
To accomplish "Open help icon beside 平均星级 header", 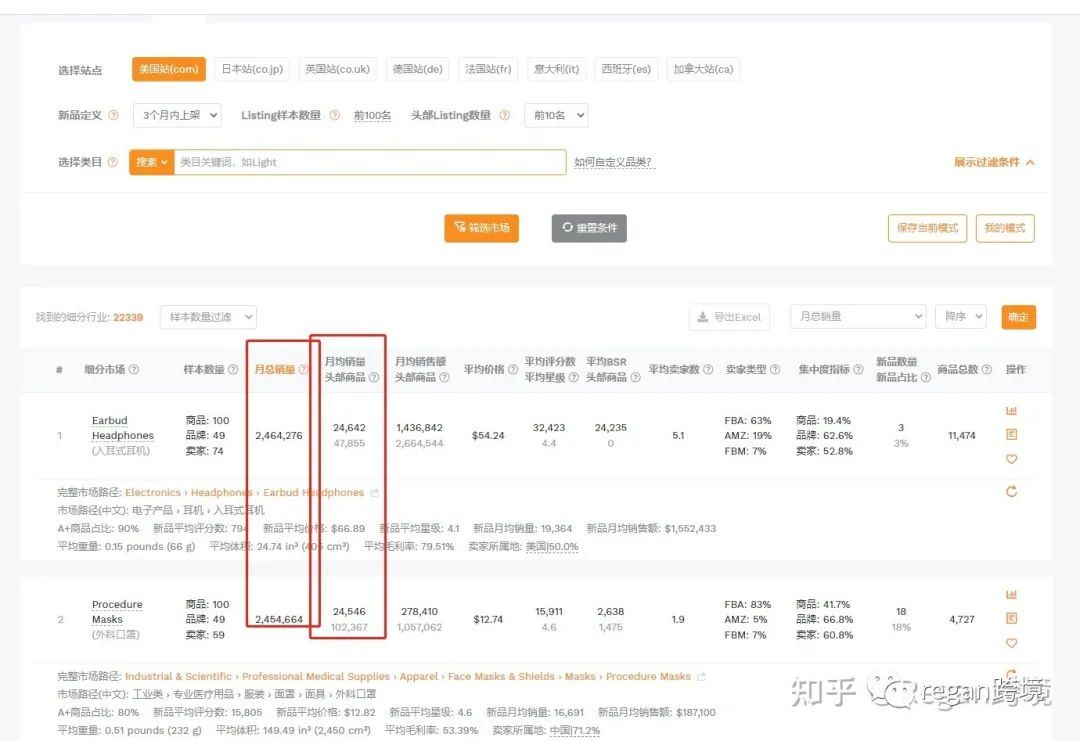I will click(574, 377).
